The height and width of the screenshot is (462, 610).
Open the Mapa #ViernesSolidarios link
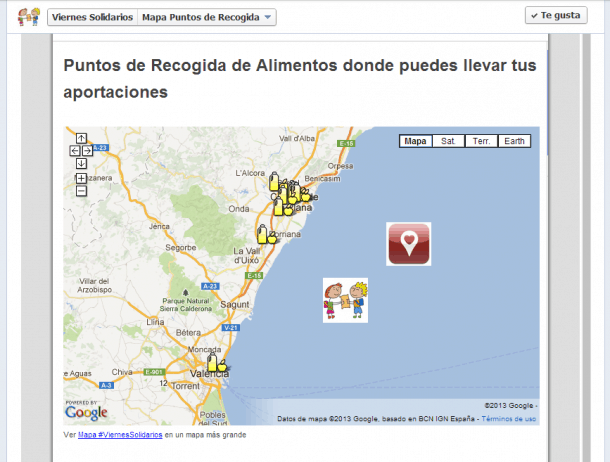click(x=120, y=434)
